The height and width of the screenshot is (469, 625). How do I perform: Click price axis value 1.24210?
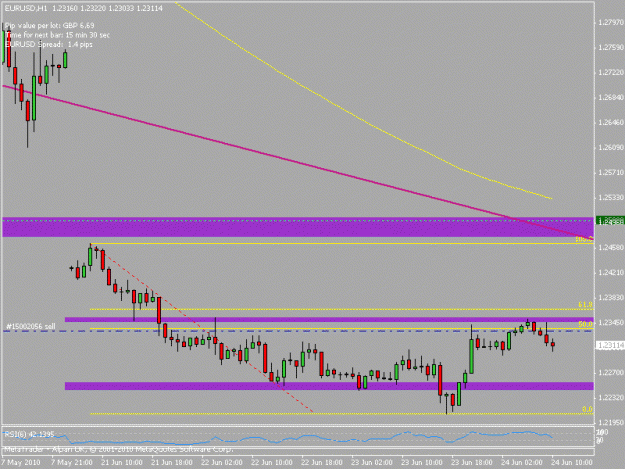[x=611, y=273]
